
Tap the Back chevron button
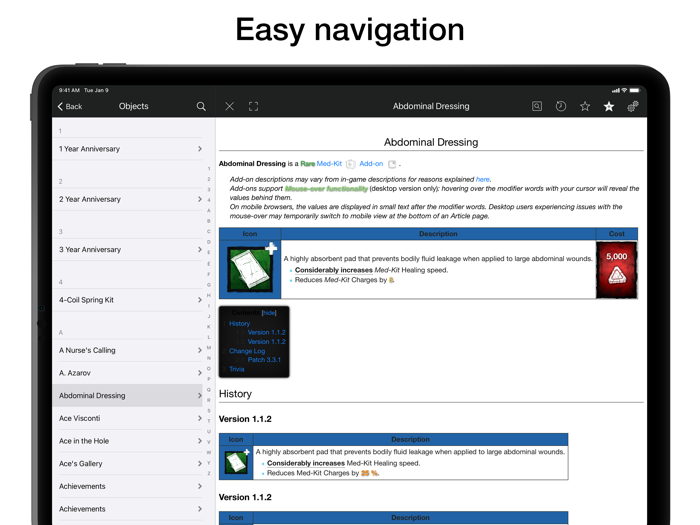[x=70, y=106]
